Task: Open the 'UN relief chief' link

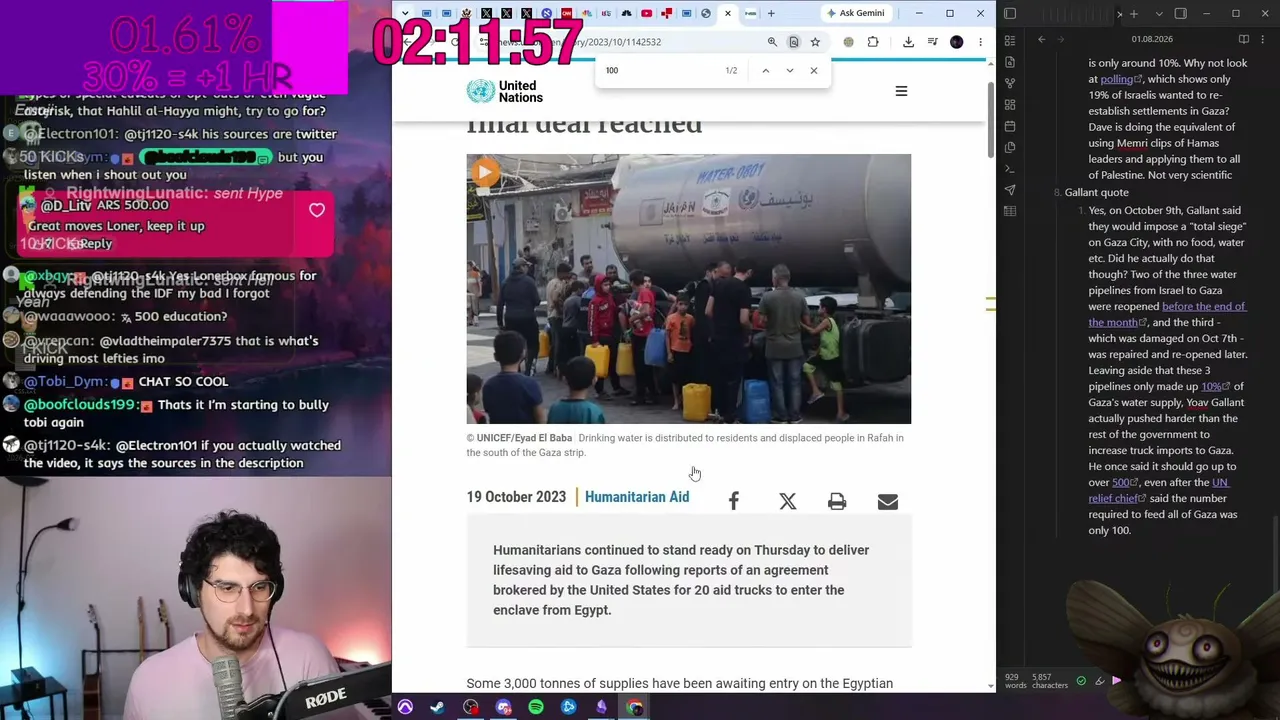Action: pos(1160,490)
